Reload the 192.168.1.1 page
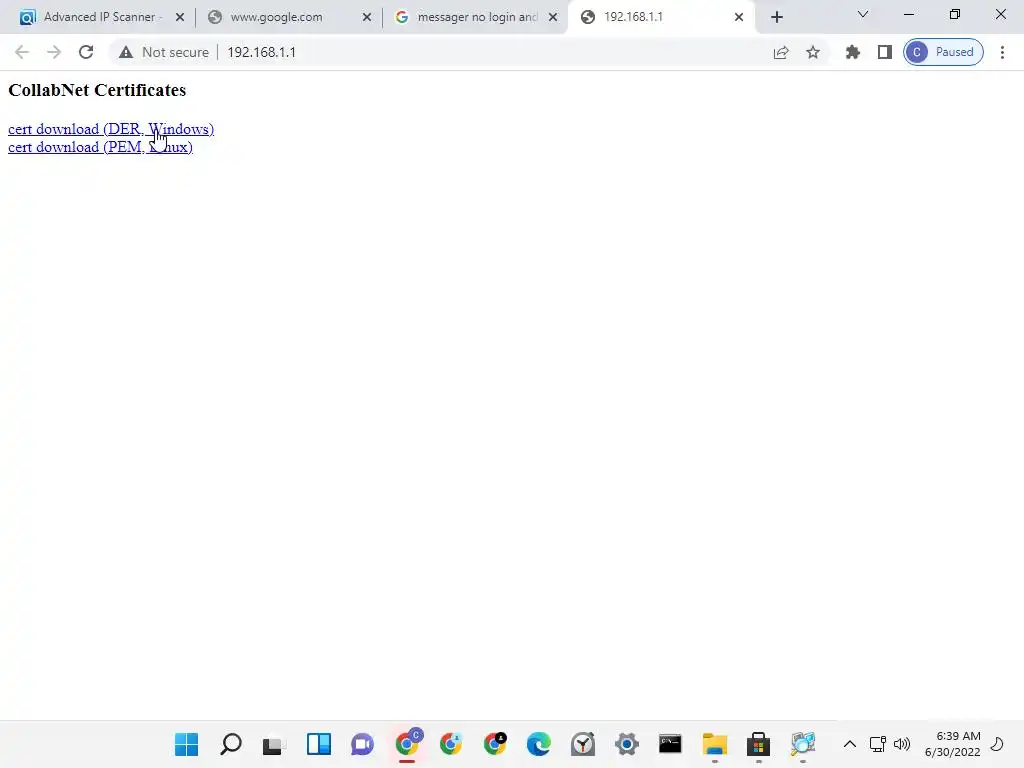Image resolution: width=1024 pixels, height=768 pixels. (x=86, y=52)
